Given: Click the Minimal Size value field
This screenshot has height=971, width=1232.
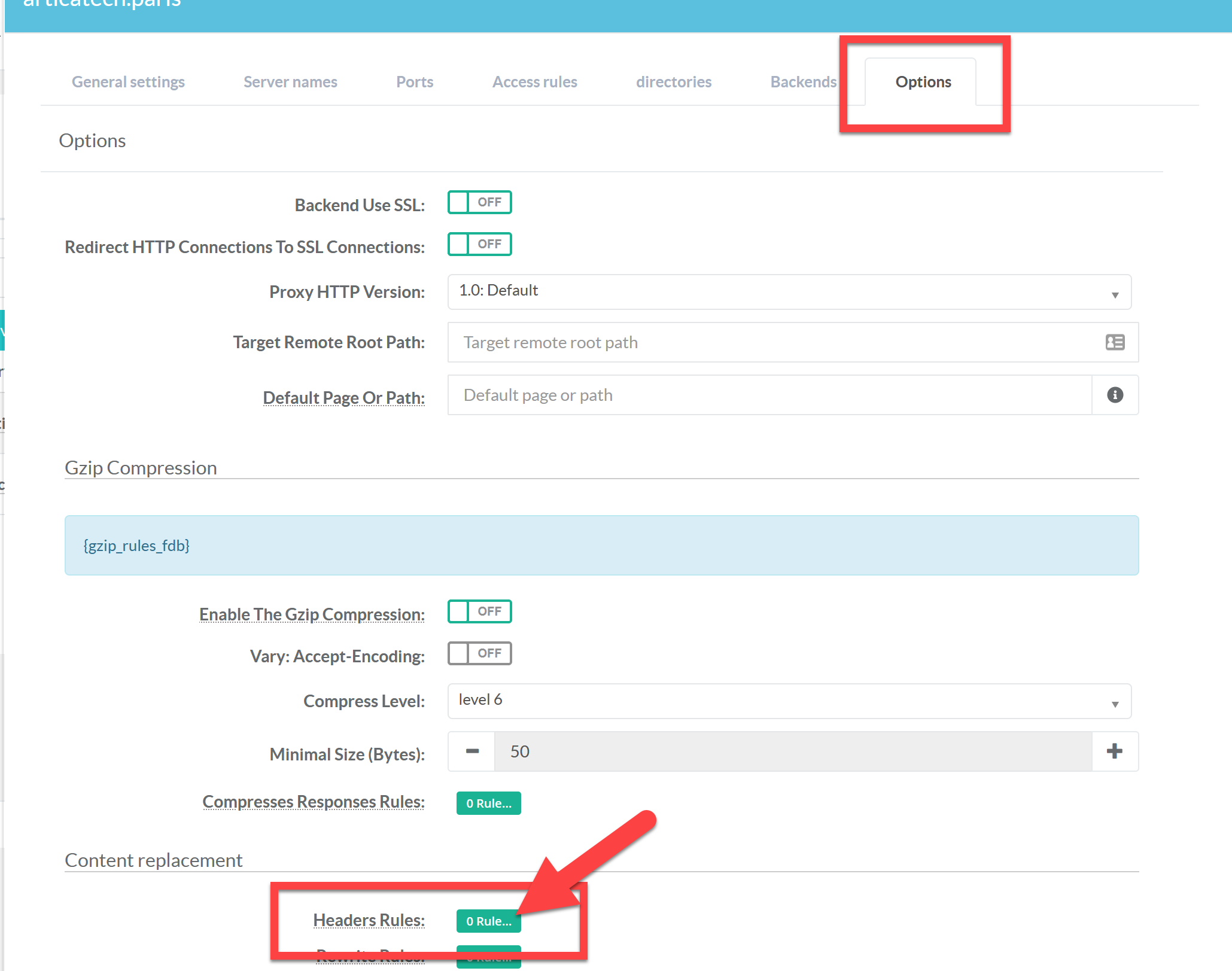Looking at the screenshot, I should click(x=792, y=751).
